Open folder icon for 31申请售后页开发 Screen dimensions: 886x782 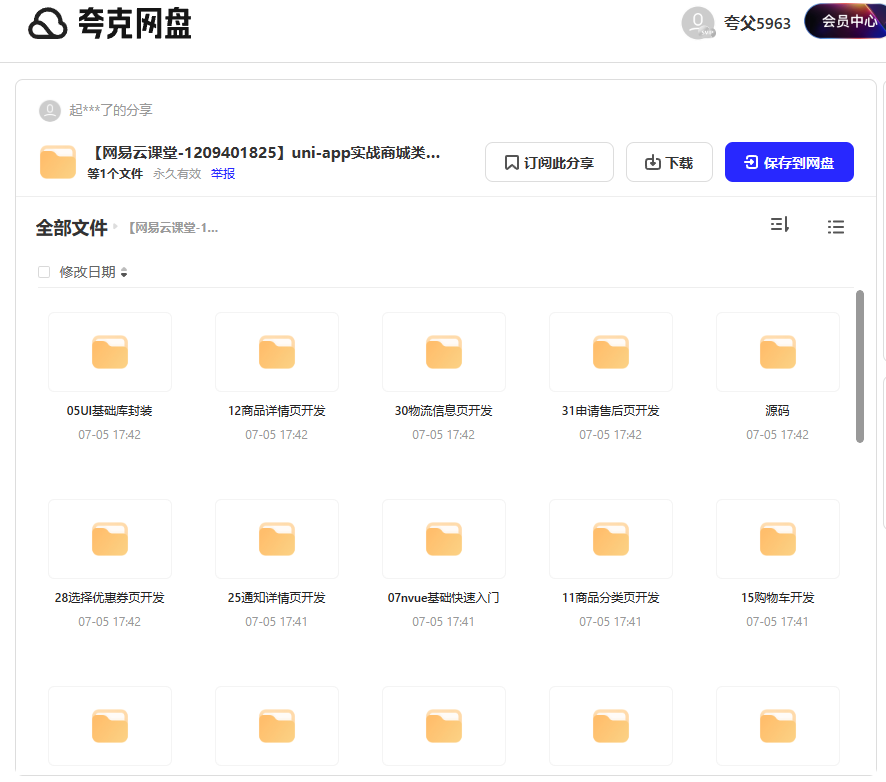[611, 352]
